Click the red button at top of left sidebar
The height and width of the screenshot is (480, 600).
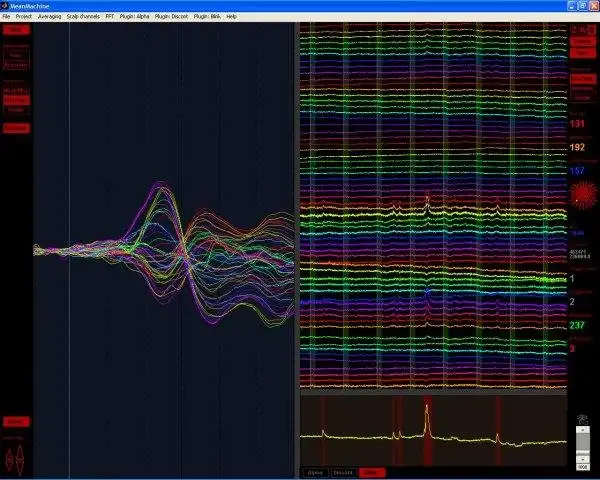click(x=16, y=30)
